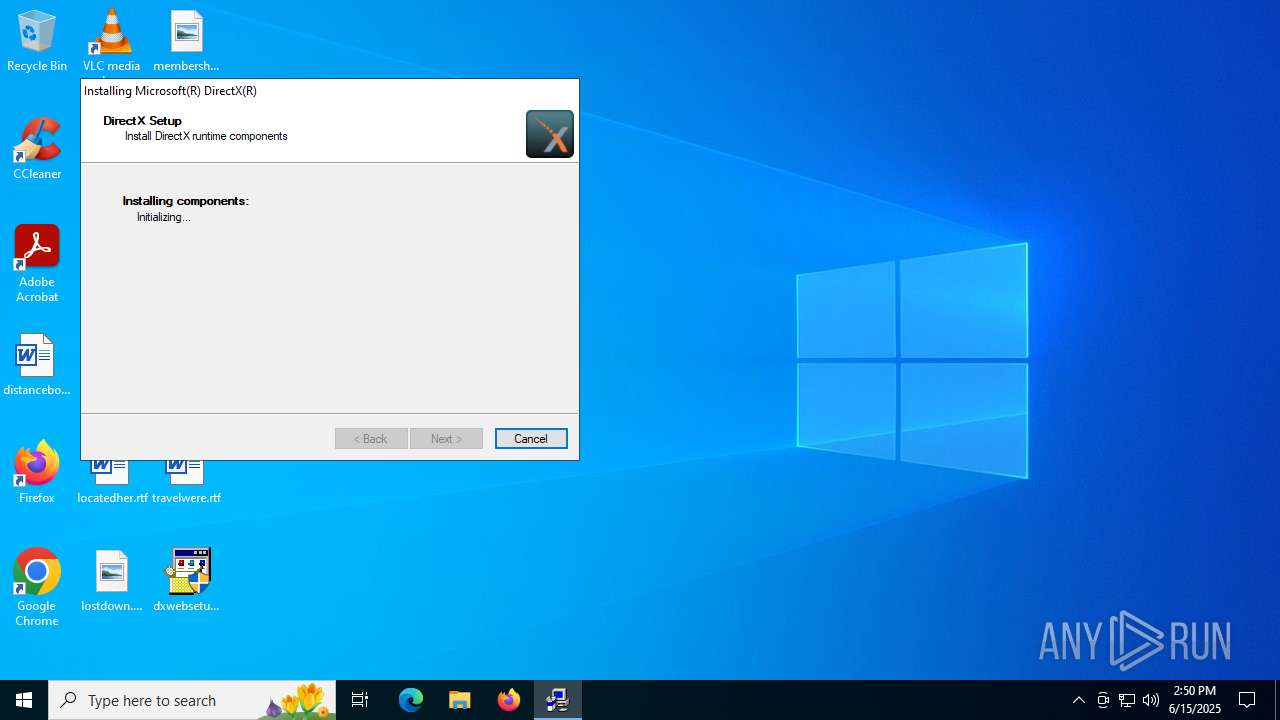Click the Installing Microsoft(R) DirectX(R) title bar
Screen dimensions: 1280x720
pyautogui.click(x=330, y=90)
